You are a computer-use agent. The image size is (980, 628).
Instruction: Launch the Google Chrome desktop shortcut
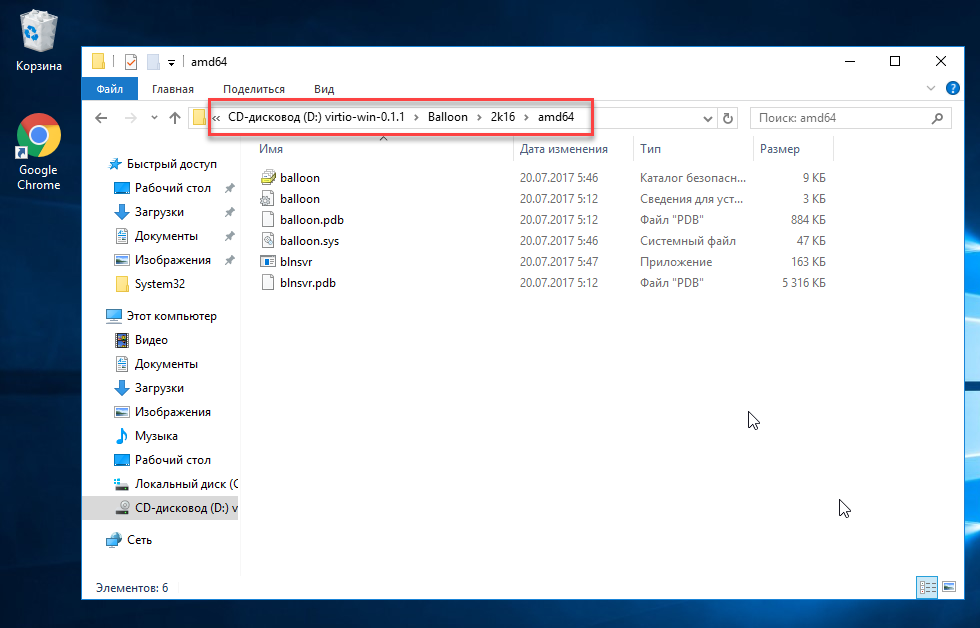39,152
